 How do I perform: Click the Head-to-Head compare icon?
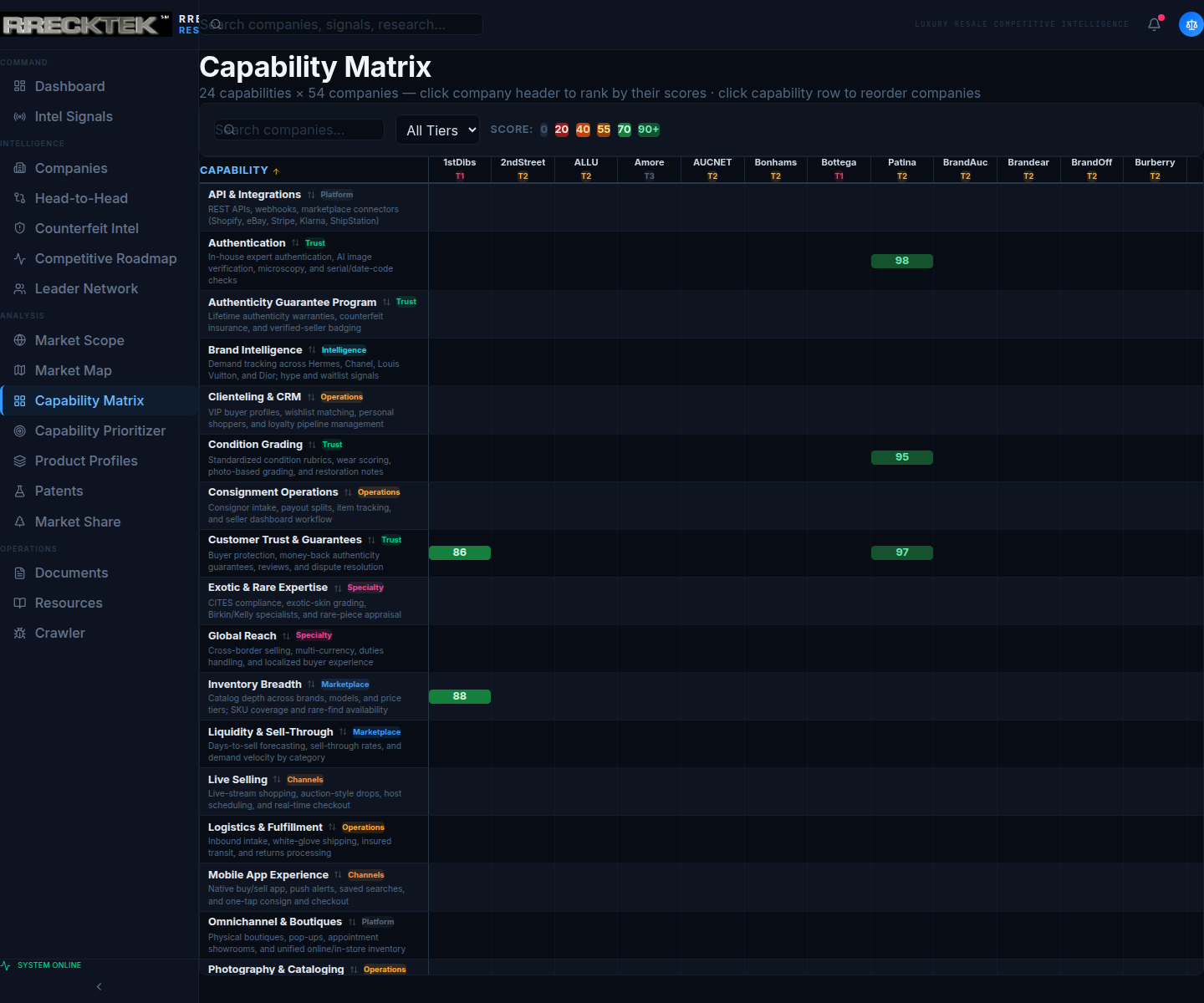coord(20,198)
